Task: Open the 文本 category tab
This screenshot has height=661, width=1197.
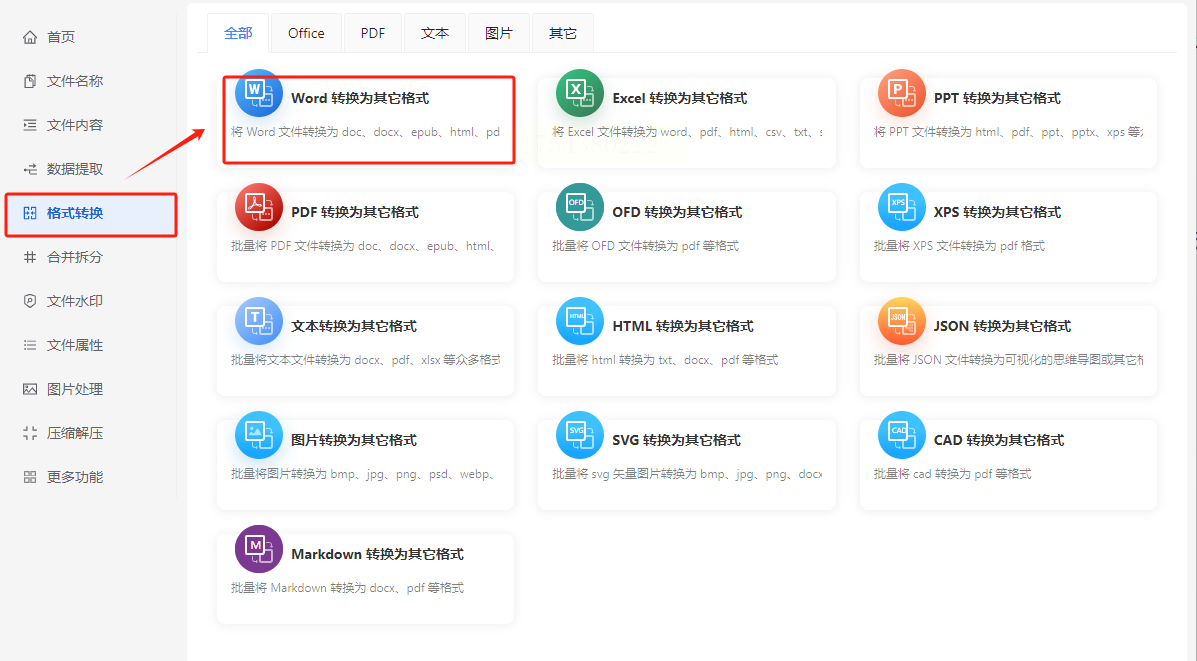Action: 435,33
